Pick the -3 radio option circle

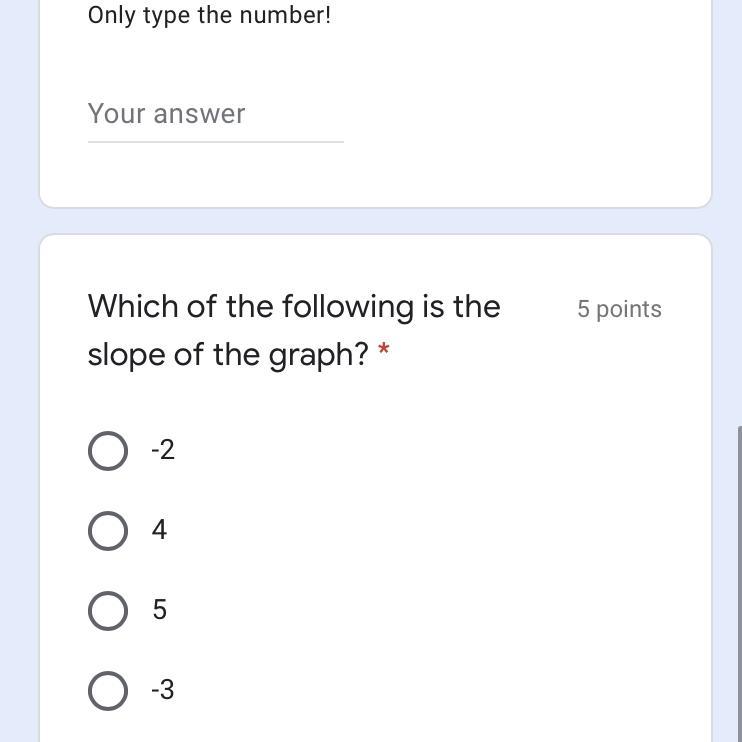tap(108, 691)
